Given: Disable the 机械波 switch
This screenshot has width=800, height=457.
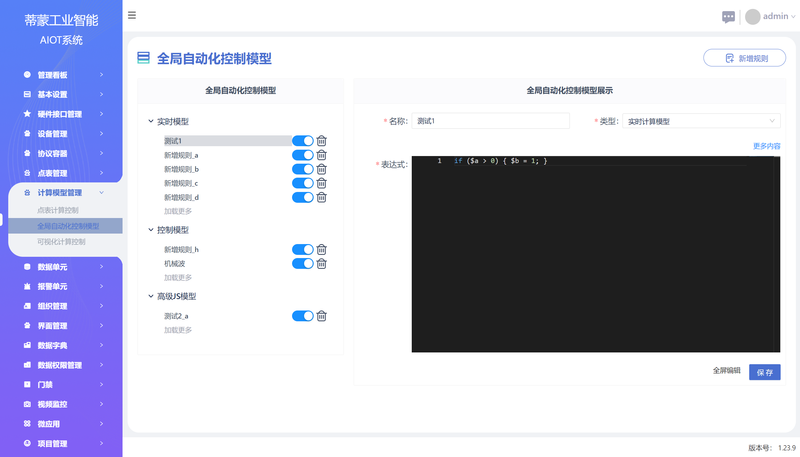Looking at the screenshot, I should [x=303, y=264].
